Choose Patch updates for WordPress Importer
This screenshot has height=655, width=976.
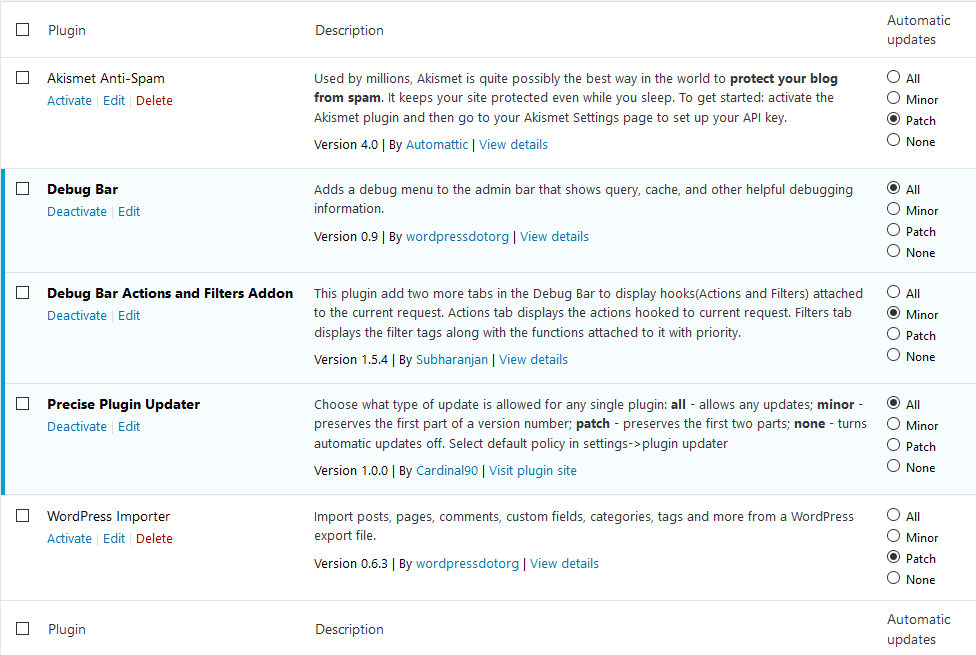[x=893, y=557]
